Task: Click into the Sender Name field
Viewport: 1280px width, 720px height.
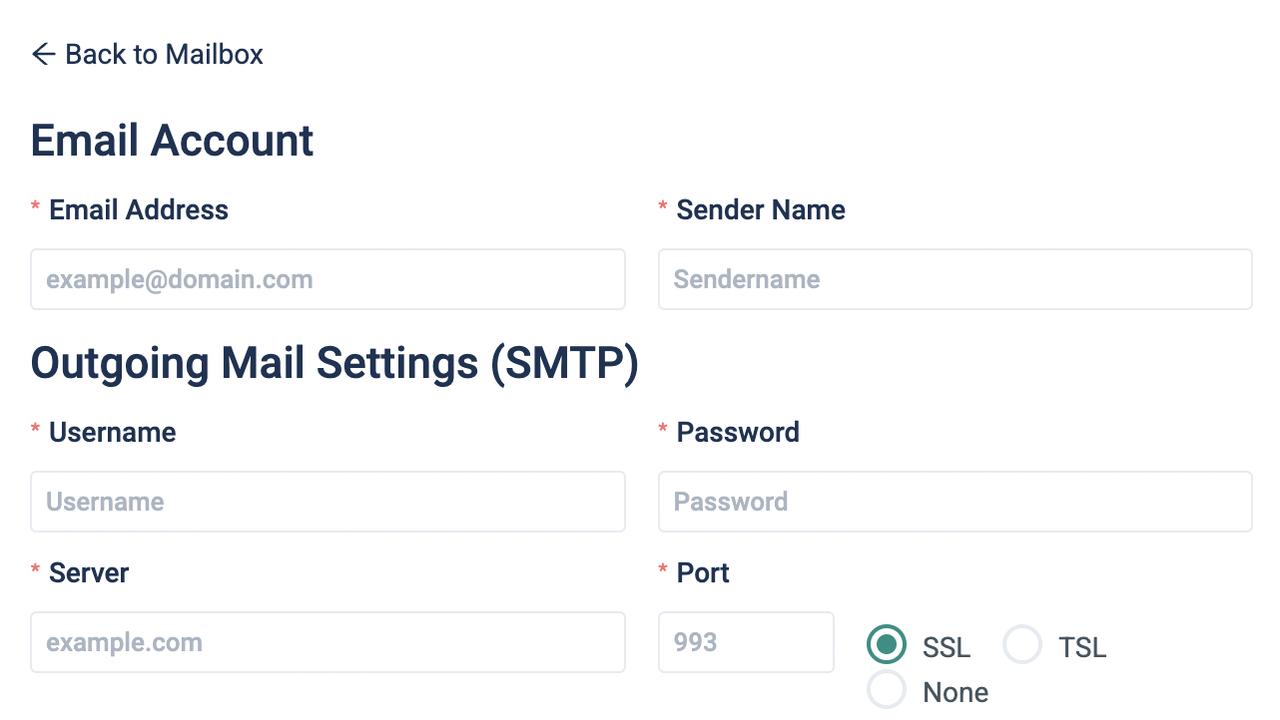Action: click(955, 279)
